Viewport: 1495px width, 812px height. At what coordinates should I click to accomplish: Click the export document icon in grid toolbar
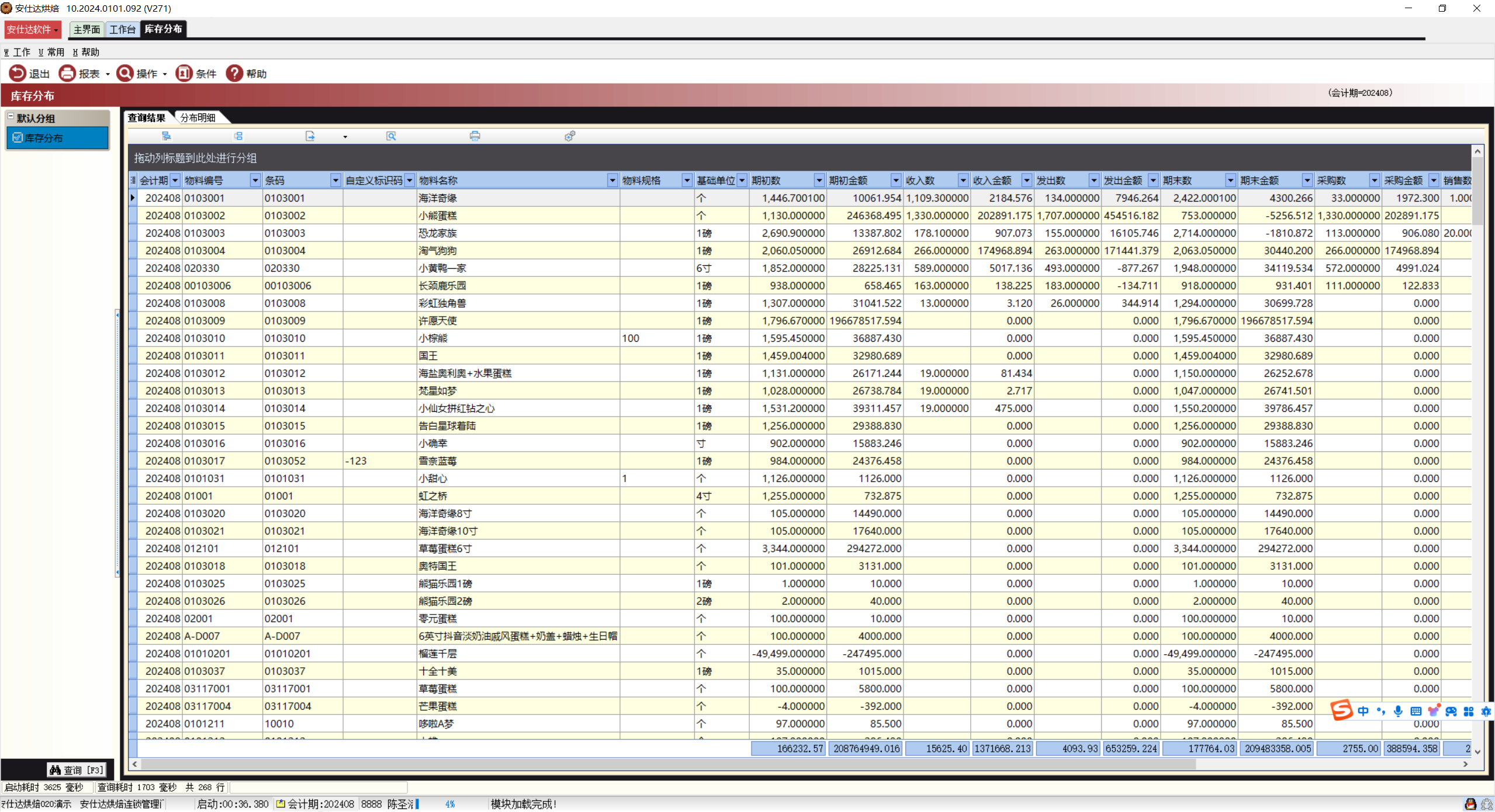click(310, 136)
